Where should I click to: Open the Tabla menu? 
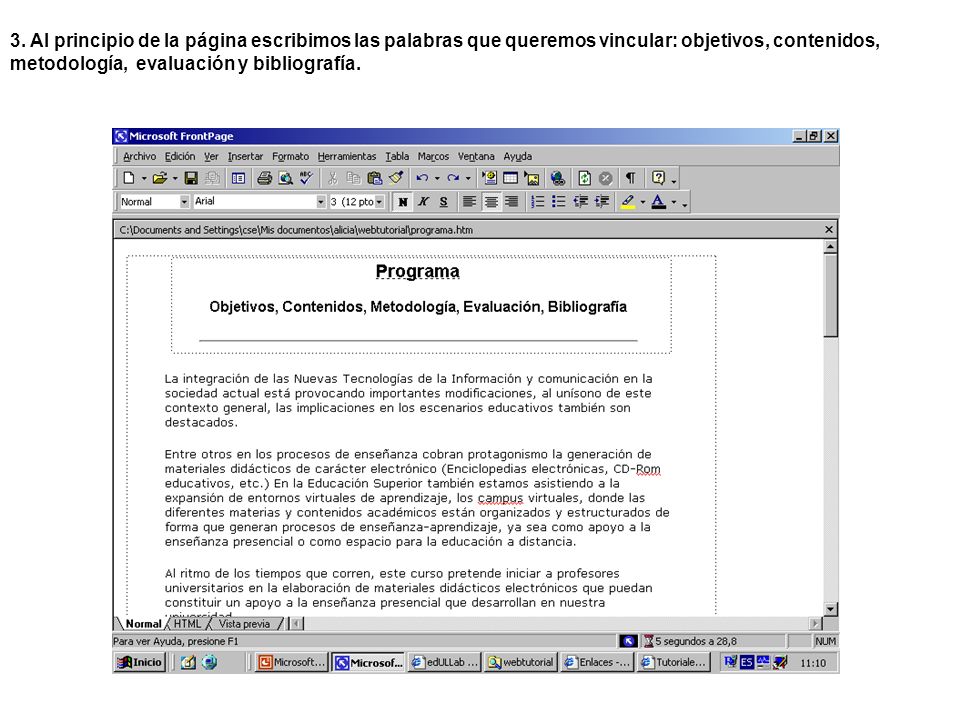[397, 156]
